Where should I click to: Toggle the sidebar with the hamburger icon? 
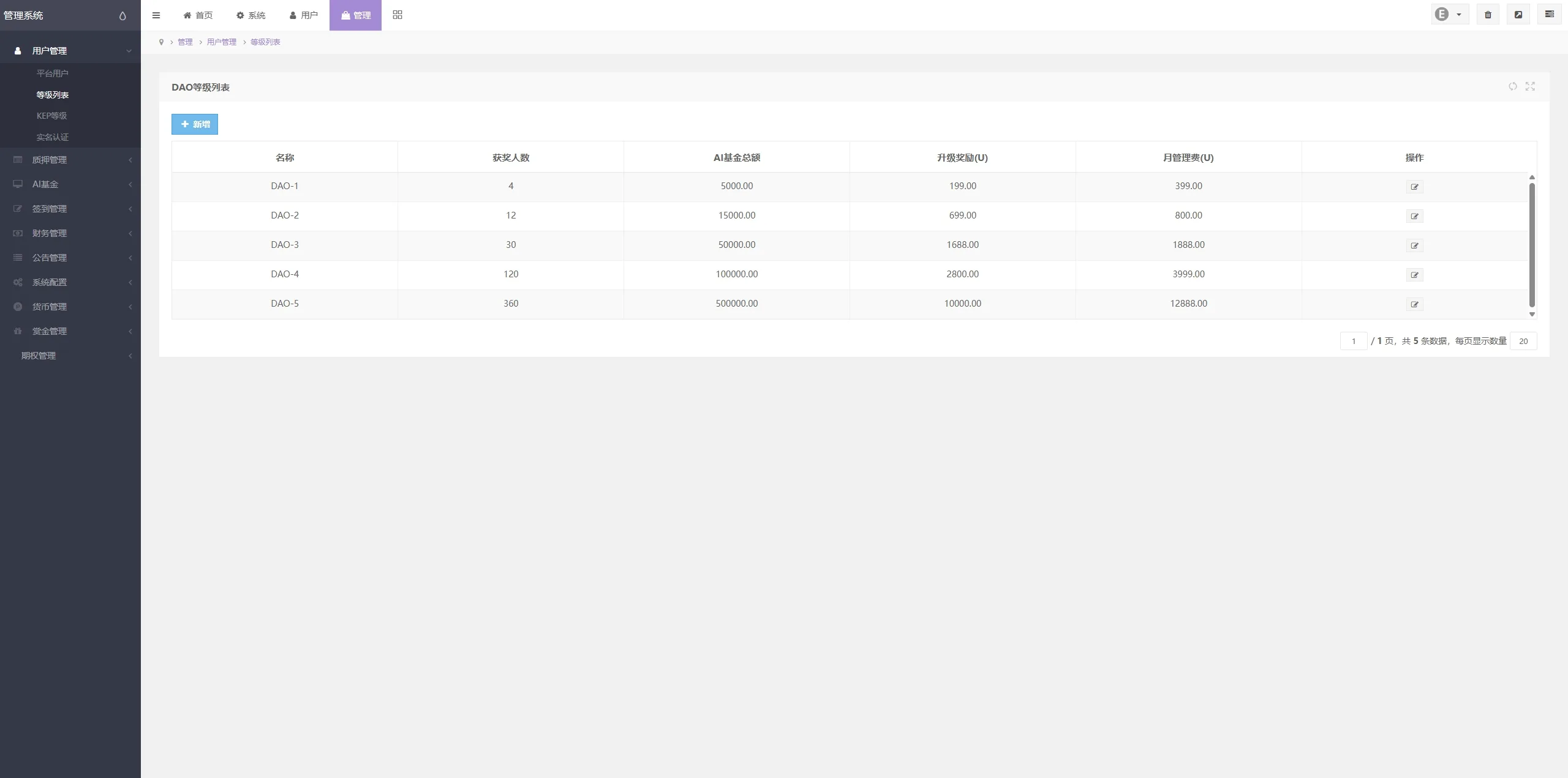tap(156, 15)
